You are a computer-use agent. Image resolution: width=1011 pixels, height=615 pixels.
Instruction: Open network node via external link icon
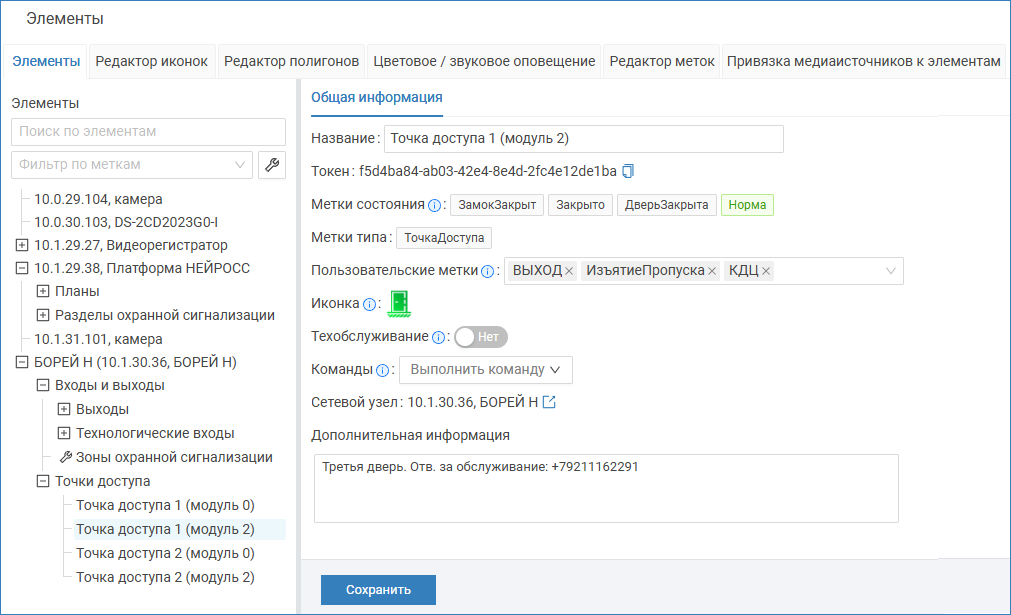pyautogui.click(x=549, y=402)
